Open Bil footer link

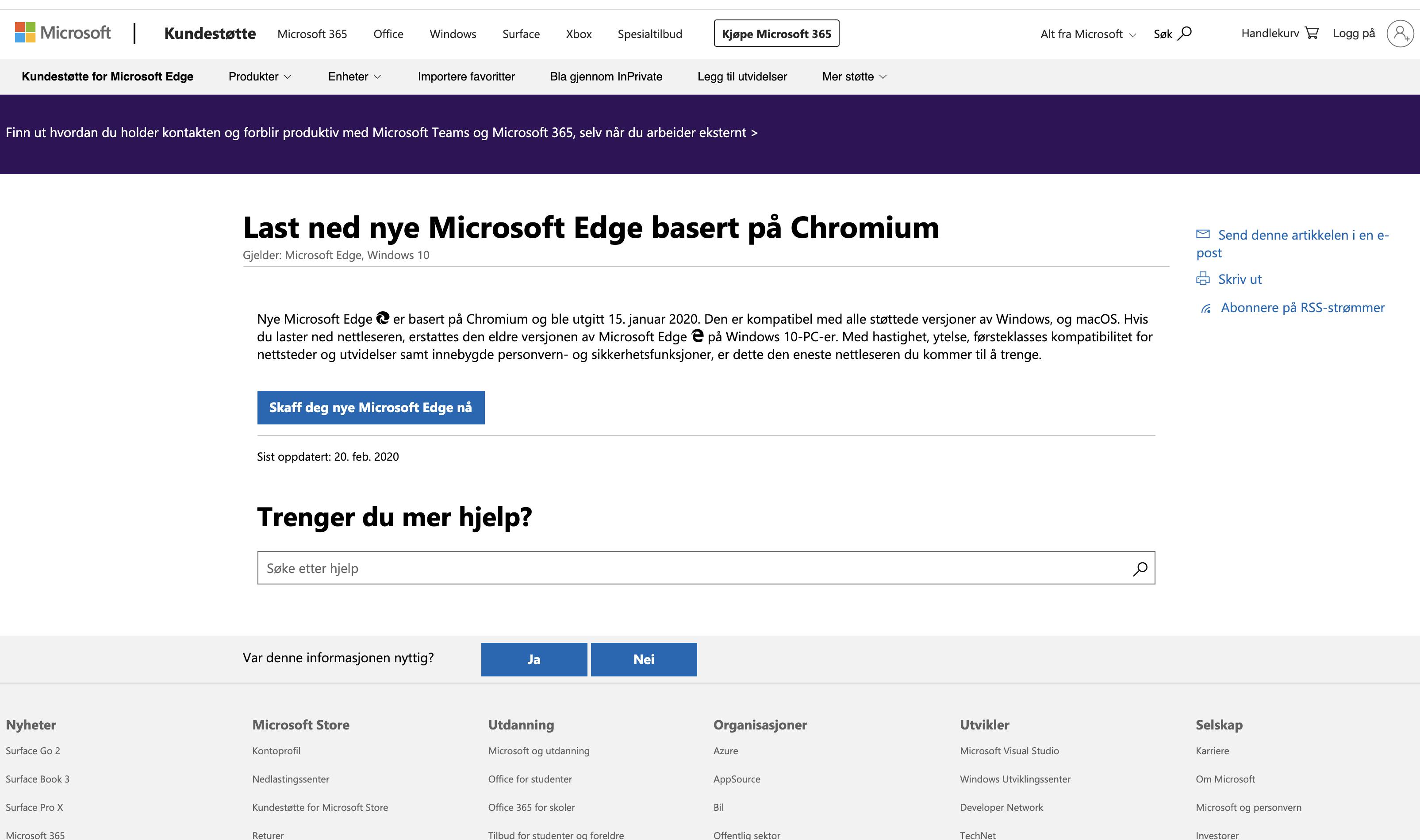tap(718, 807)
